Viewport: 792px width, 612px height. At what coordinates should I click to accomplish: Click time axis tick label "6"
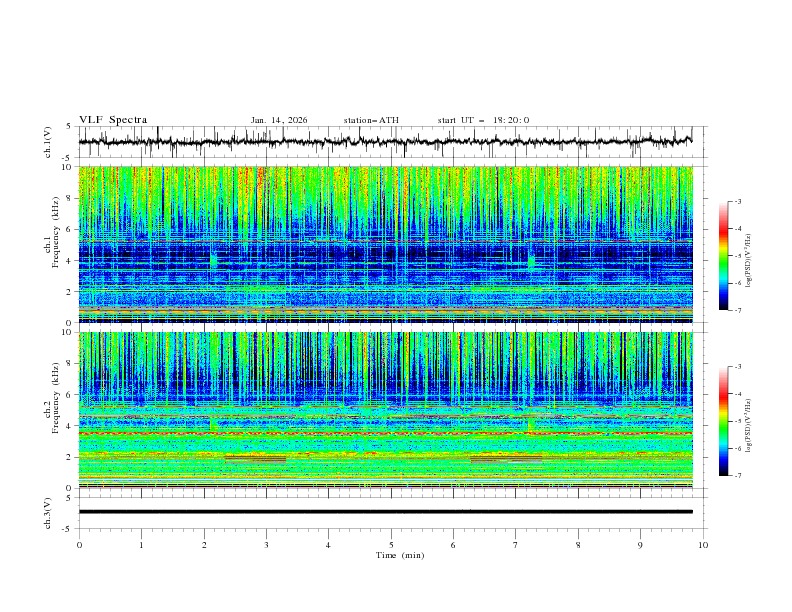click(453, 545)
